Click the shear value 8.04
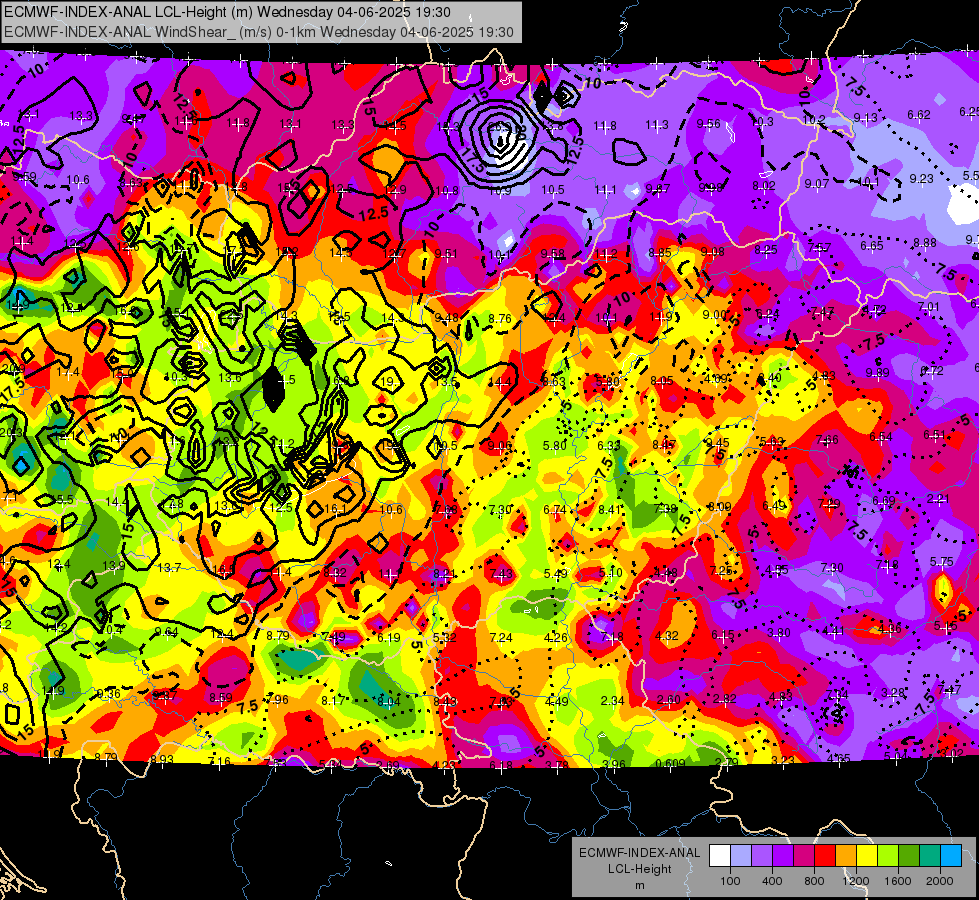The width and height of the screenshot is (979, 900). click(x=389, y=702)
